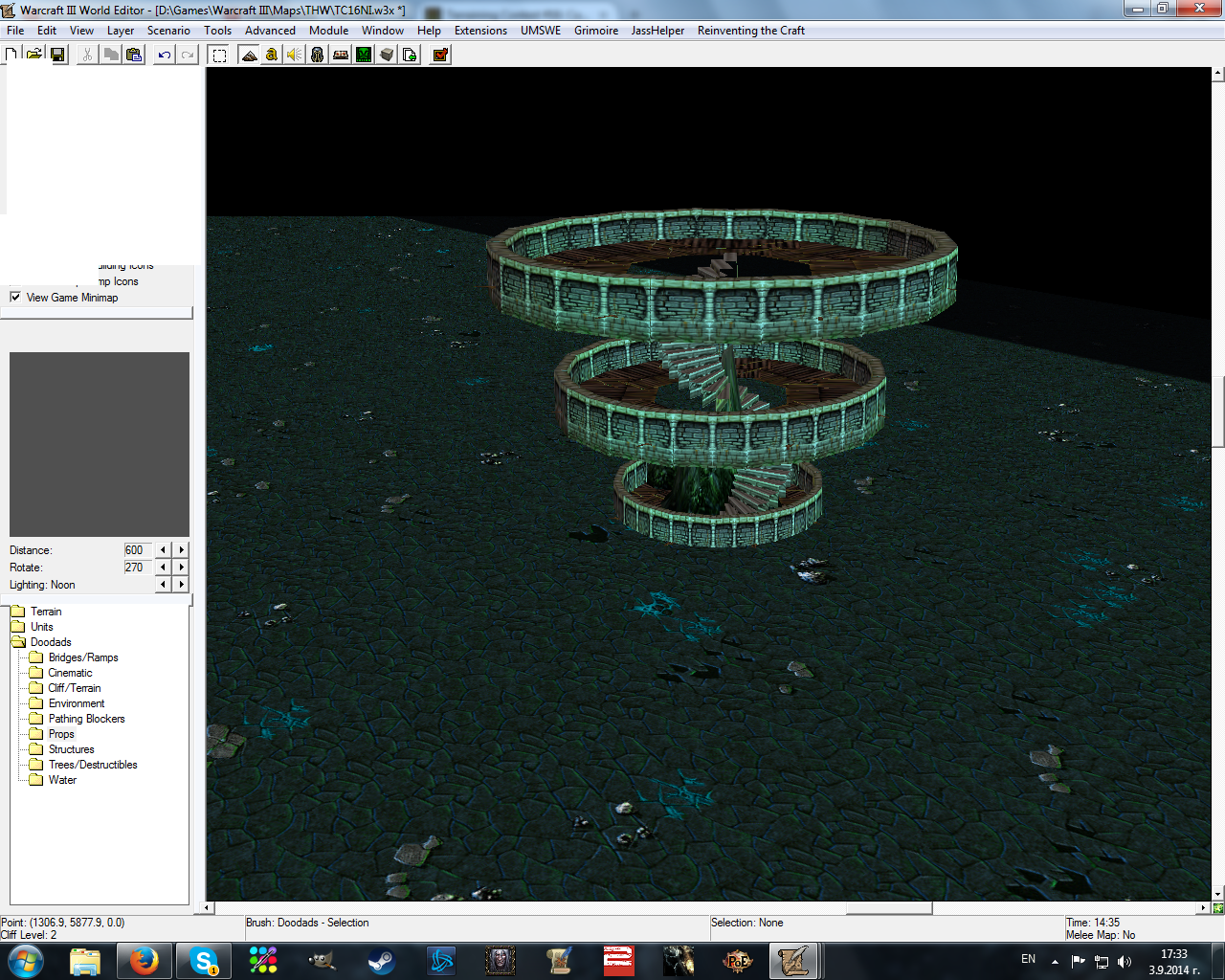The width and height of the screenshot is (1225, 980).
Task: Open the Layer menu
Action: point(121,31)
